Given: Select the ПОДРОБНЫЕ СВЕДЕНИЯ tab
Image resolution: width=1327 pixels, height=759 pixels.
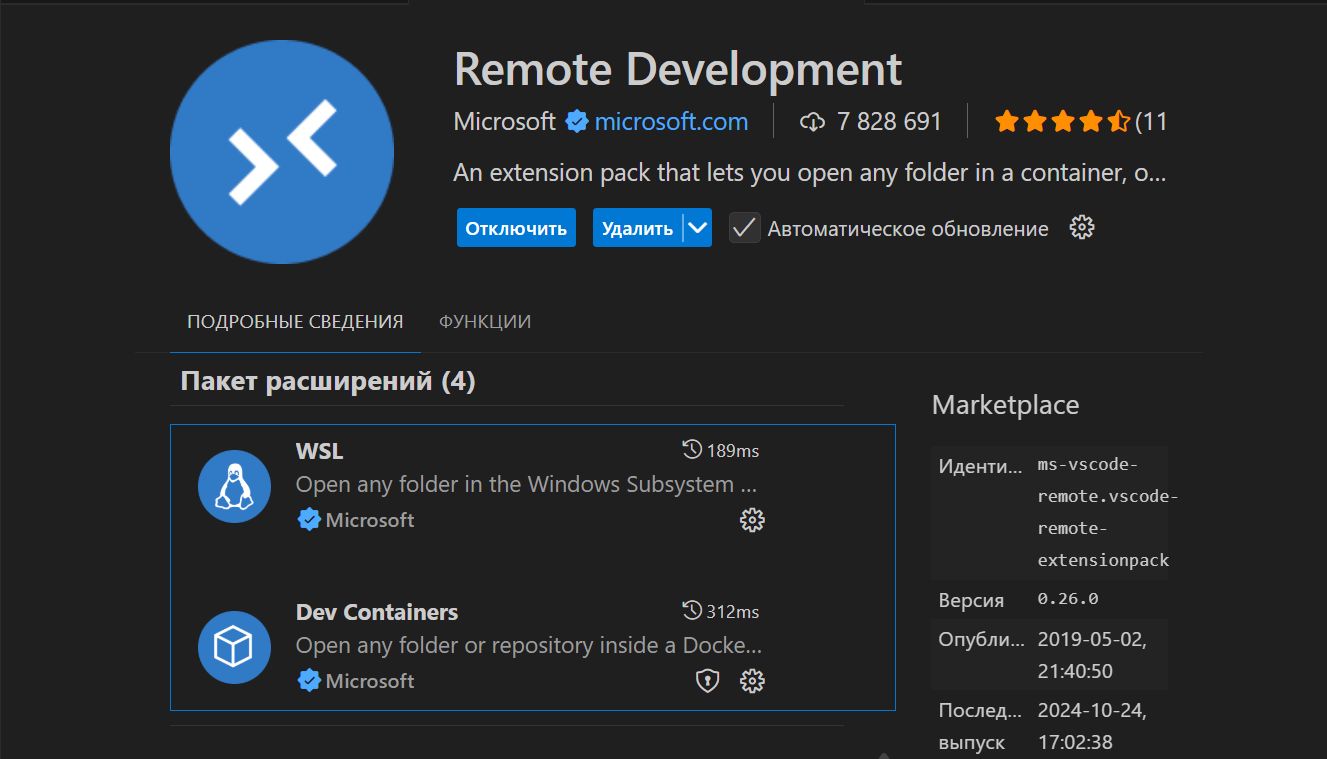Looking at the screenshot, I should tap(295, 322).
